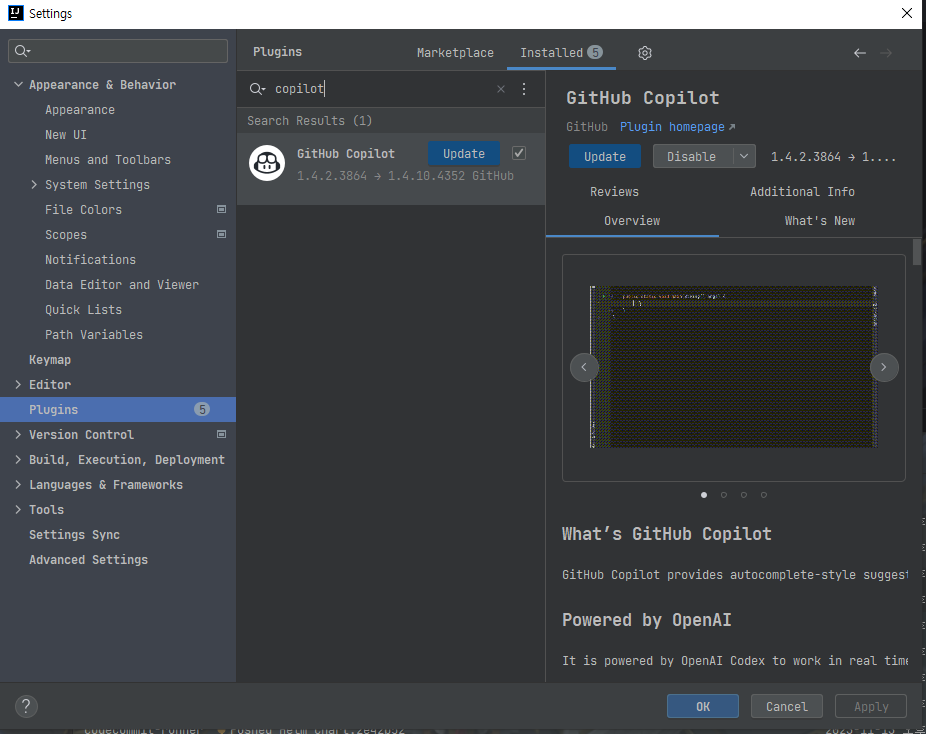Click the Disable button

[x=692, y=156]
